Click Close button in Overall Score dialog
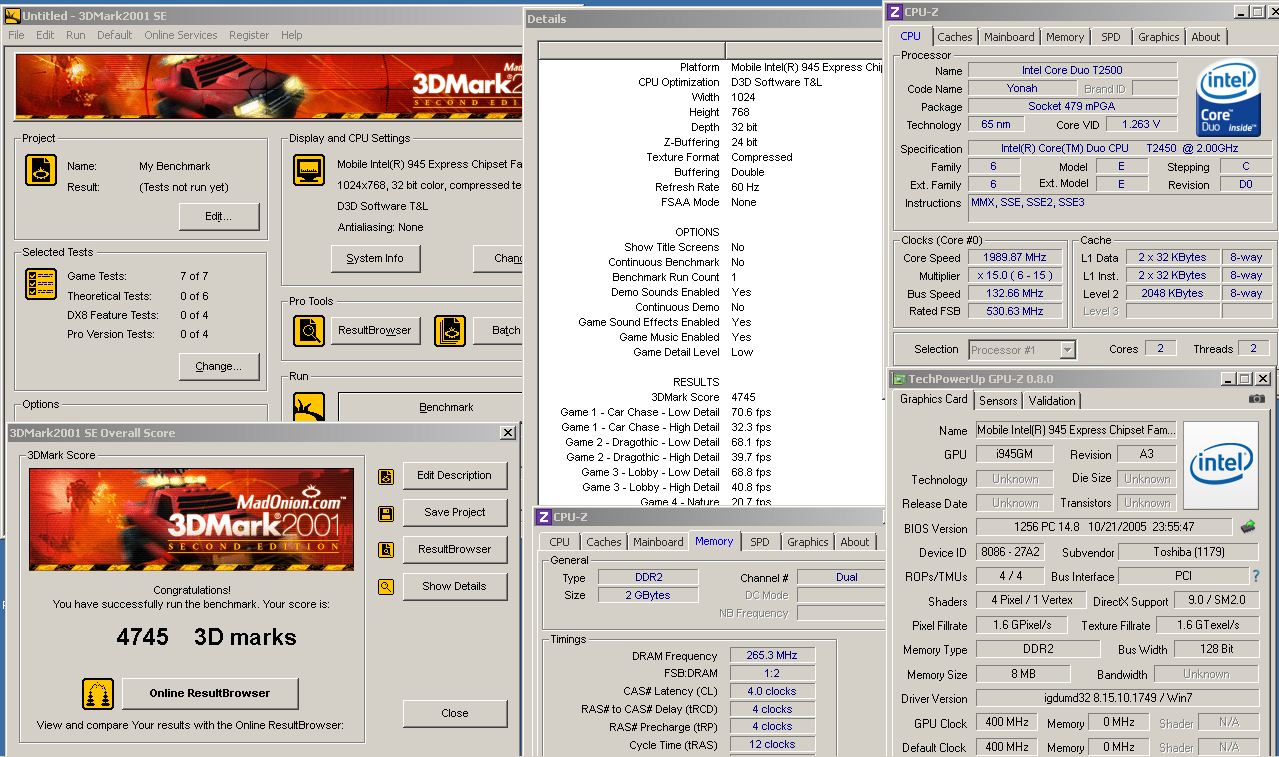Screen dimensions: 1279x757 coord(455,714)
